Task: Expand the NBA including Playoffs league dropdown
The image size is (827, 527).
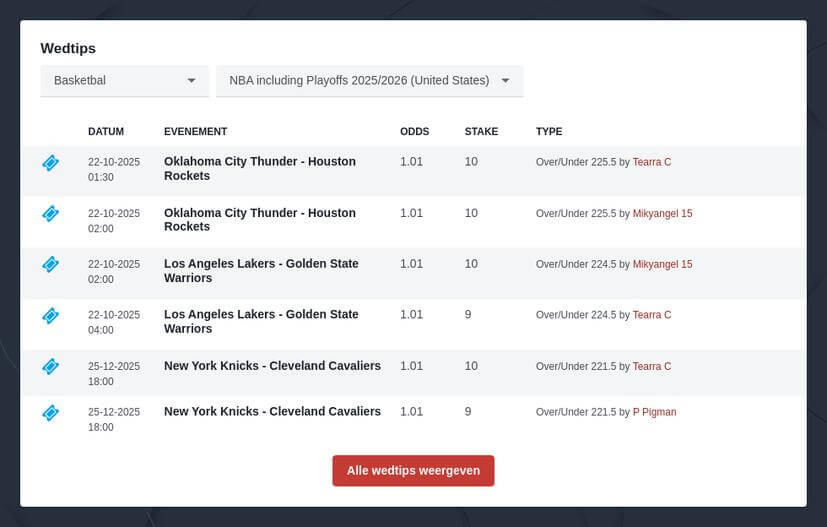Action: (x=369, y=81)
